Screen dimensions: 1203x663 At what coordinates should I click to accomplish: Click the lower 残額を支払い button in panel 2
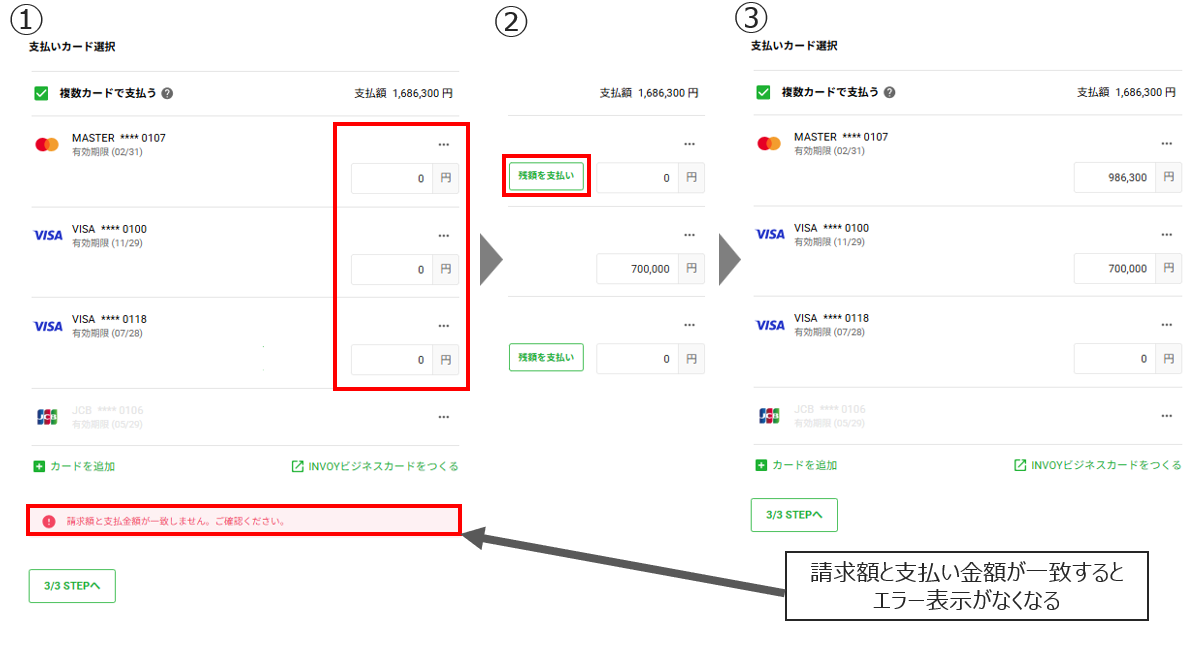pyautogui.click(x=546, y=358)
